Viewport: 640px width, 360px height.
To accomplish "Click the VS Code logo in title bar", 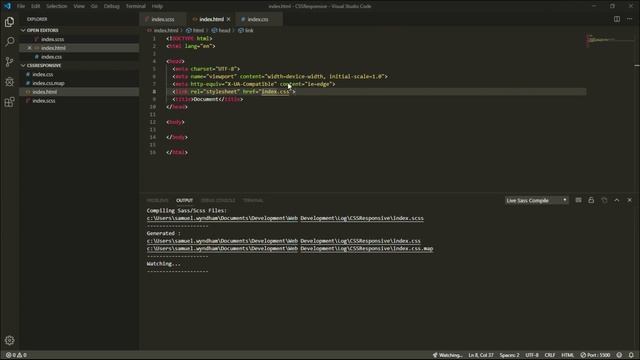I will [7, 6].
